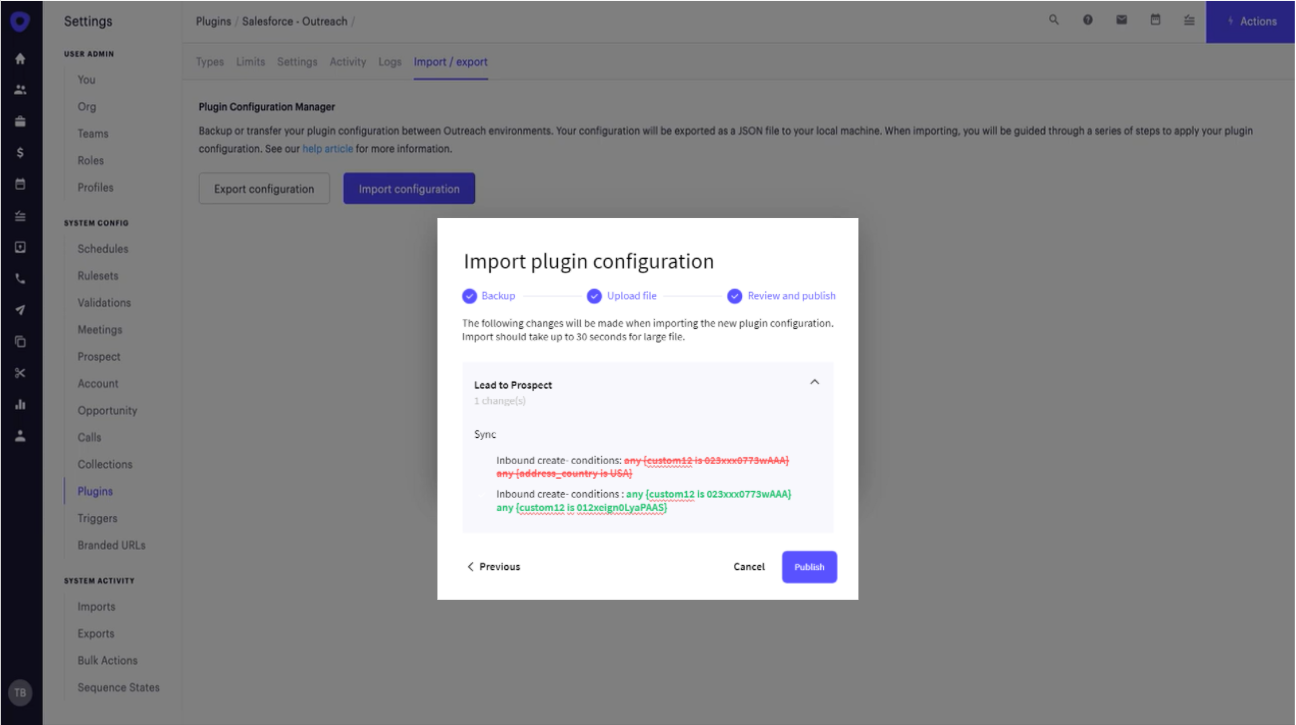Click the help question mark icon
Viewport: 1296px width, 725px height.
1087,20
